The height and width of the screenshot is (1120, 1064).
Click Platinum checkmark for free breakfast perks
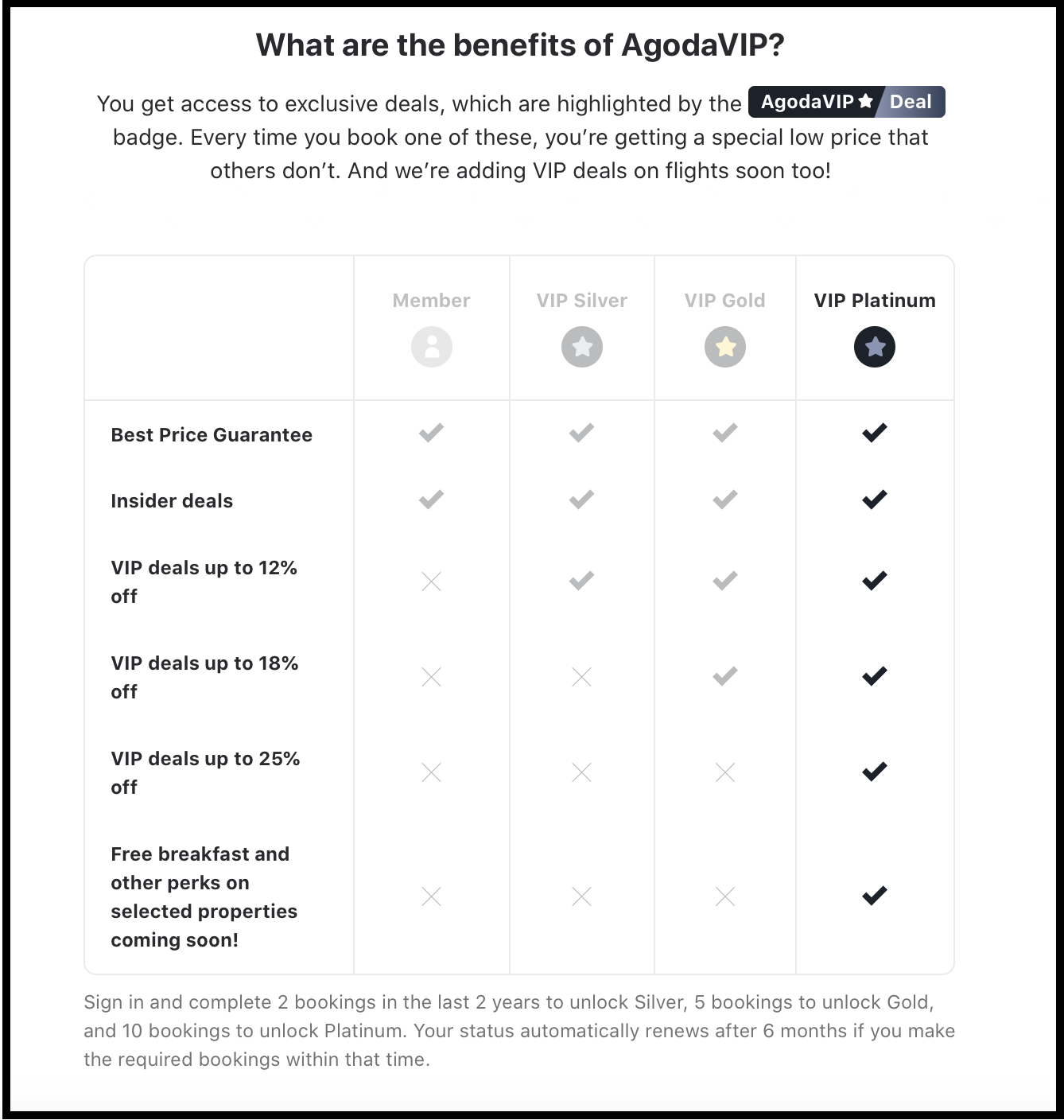click(875, 896)
